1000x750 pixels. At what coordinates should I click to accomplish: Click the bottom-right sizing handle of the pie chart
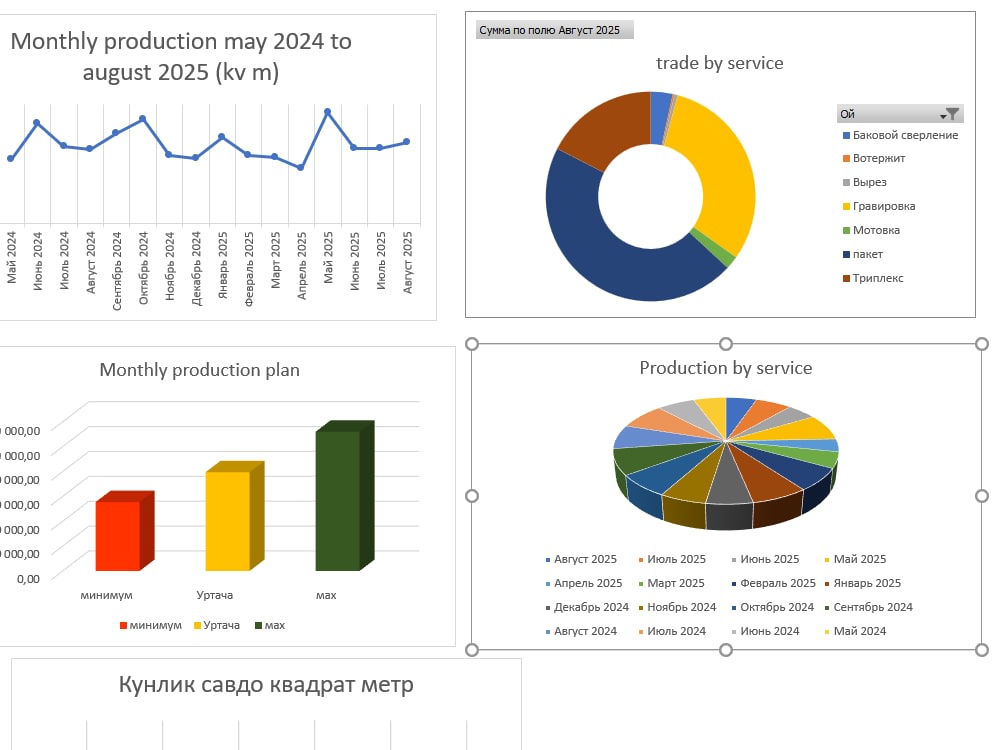pyautogui.click(x=982, y=650)
